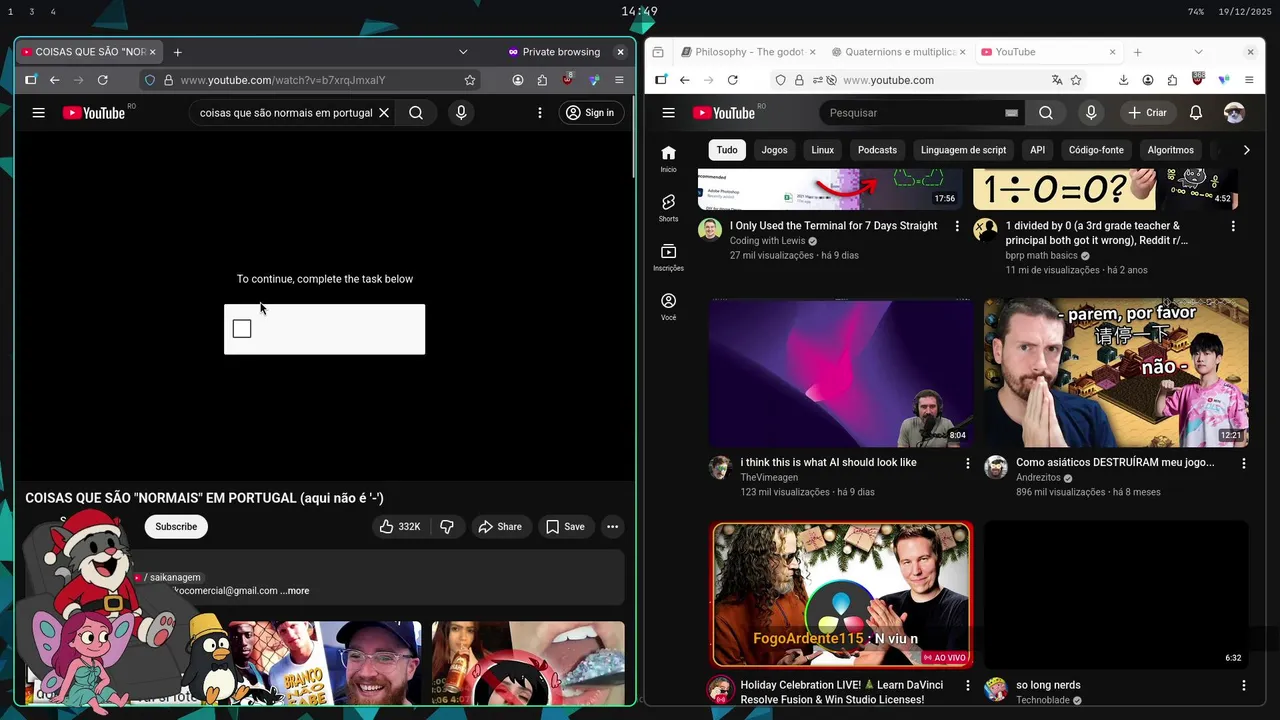Select Código-fonte filter chip
Viewport: 1280px width, 720px height.
(x=1096, y=150)
